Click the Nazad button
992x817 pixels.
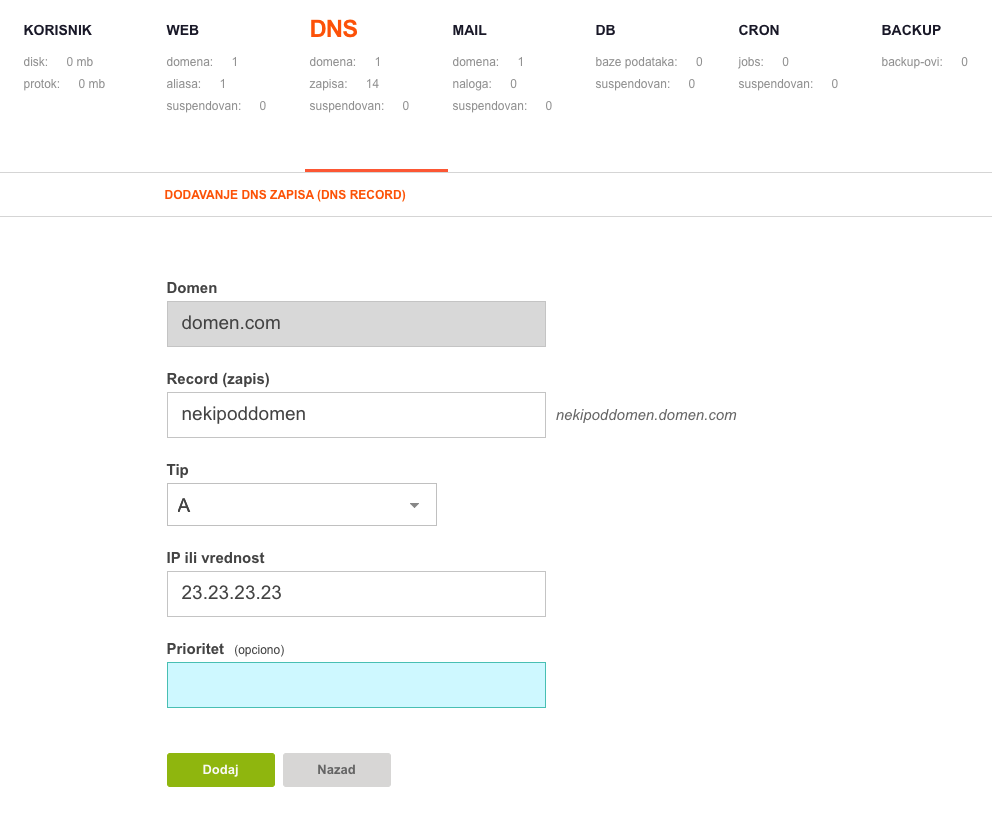337,770
